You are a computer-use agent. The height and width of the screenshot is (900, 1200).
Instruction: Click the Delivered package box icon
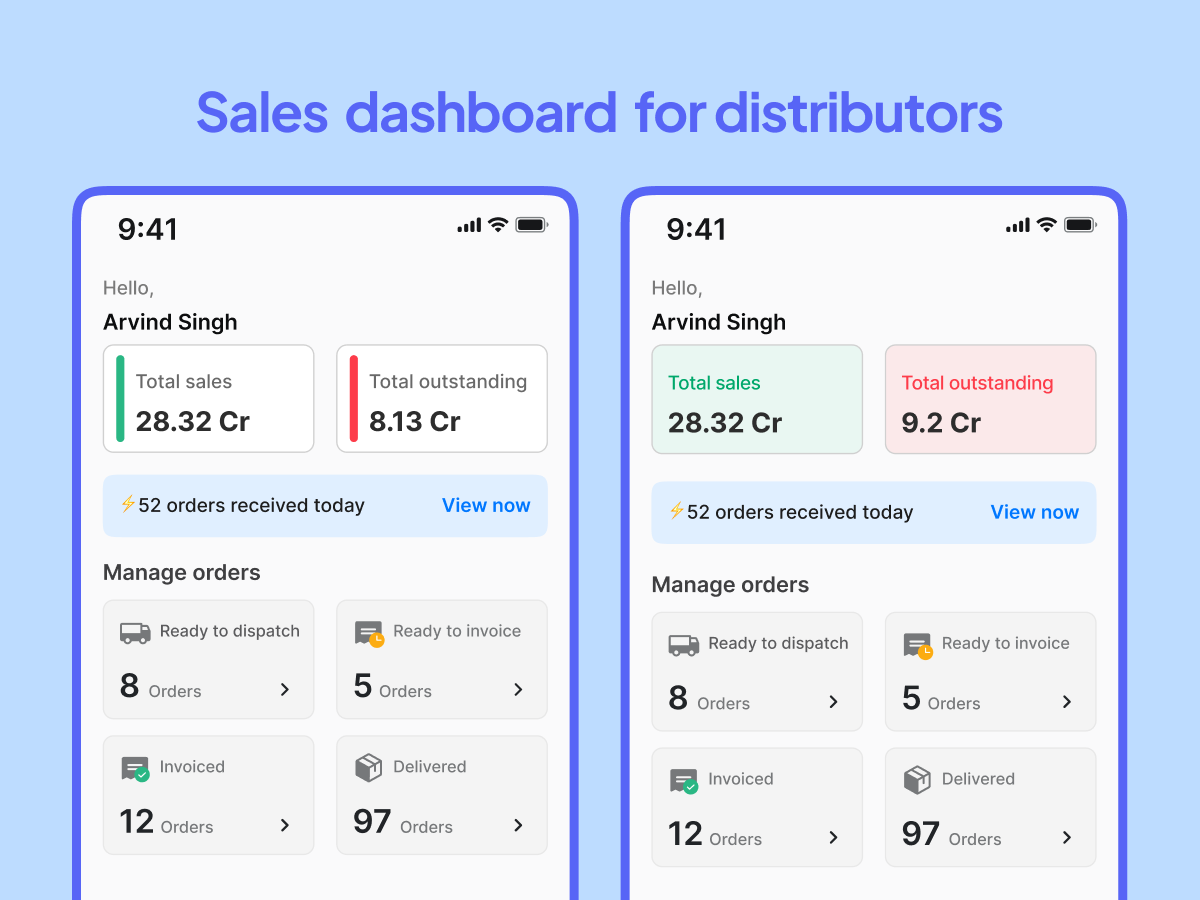366,767
